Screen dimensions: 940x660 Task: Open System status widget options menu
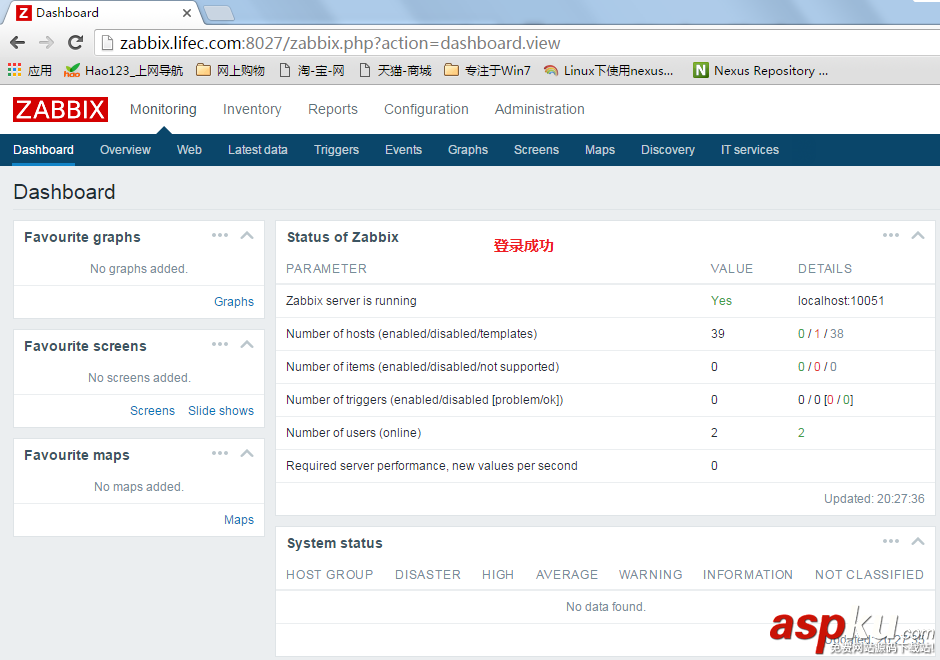[891, 541]
